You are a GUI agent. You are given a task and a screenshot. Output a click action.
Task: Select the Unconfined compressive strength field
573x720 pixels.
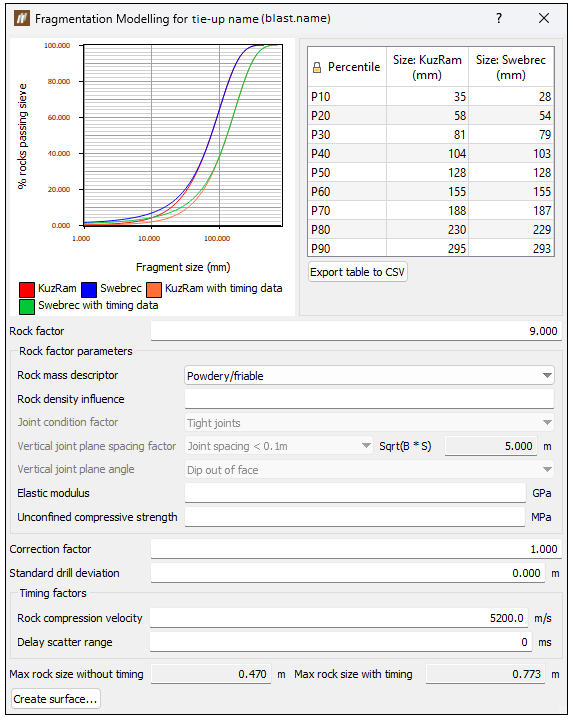355,517
